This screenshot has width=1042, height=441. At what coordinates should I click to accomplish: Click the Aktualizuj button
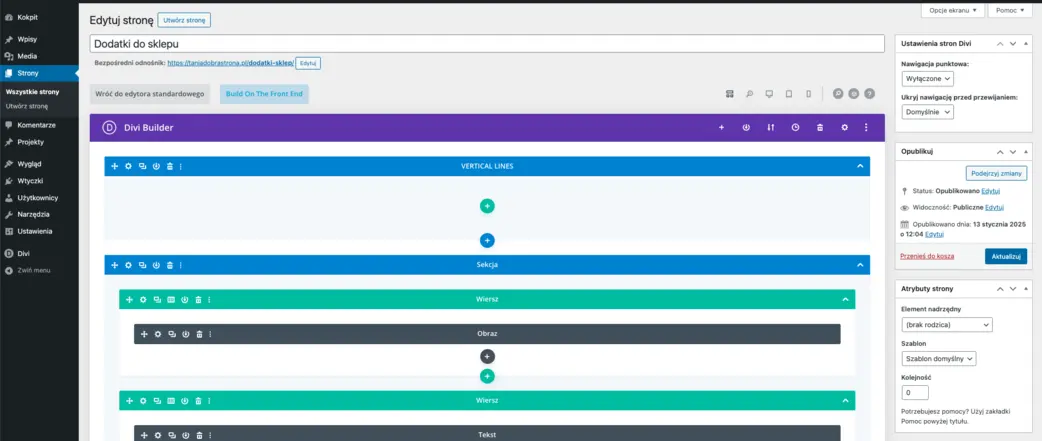tap(1005, 257)
